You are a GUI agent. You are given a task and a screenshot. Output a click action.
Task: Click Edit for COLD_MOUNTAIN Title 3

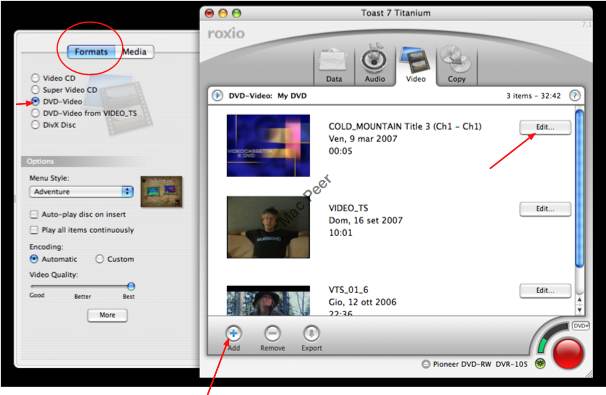pos(545,127)
